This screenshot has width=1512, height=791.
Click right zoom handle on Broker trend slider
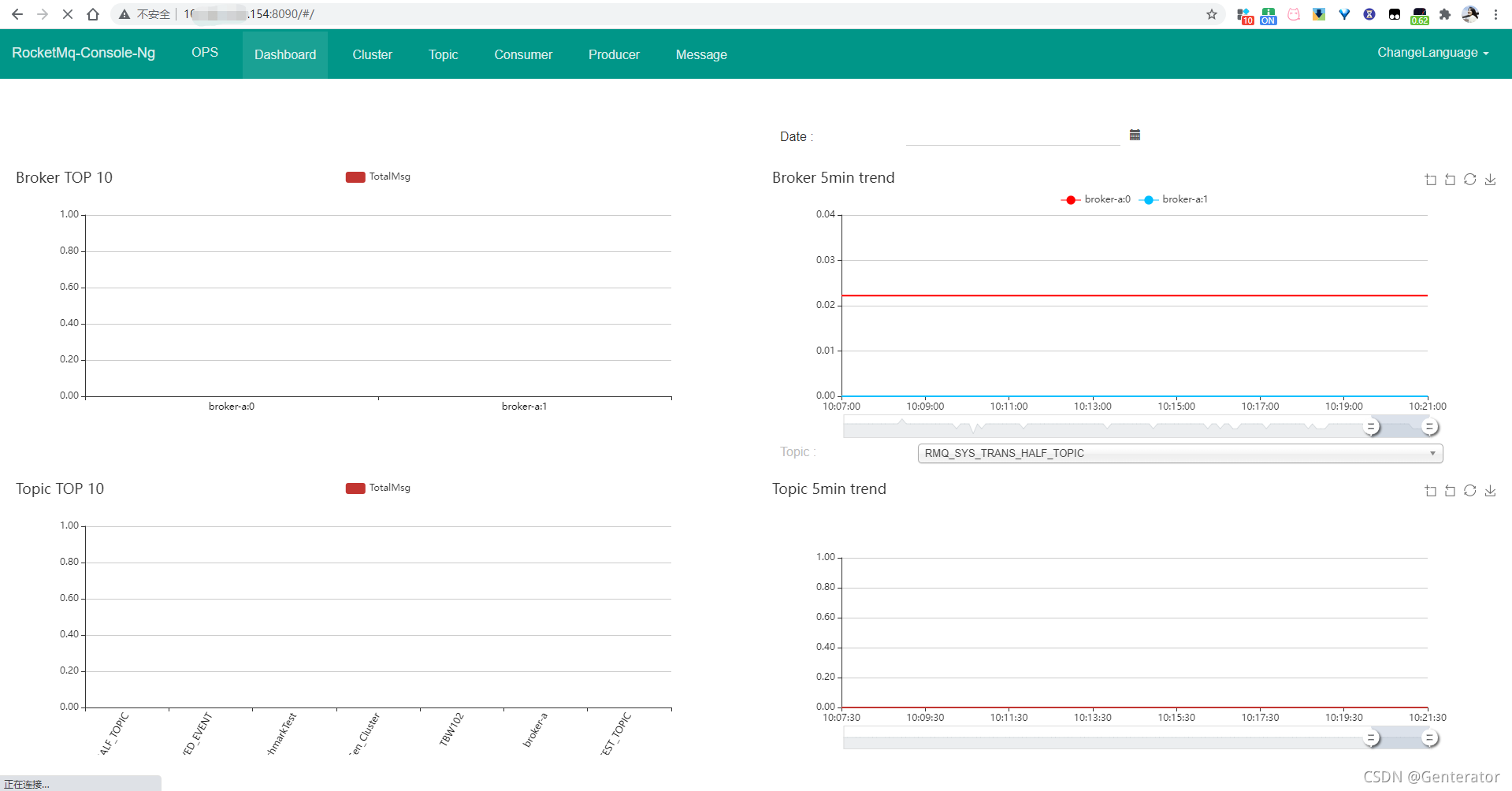1429,427
